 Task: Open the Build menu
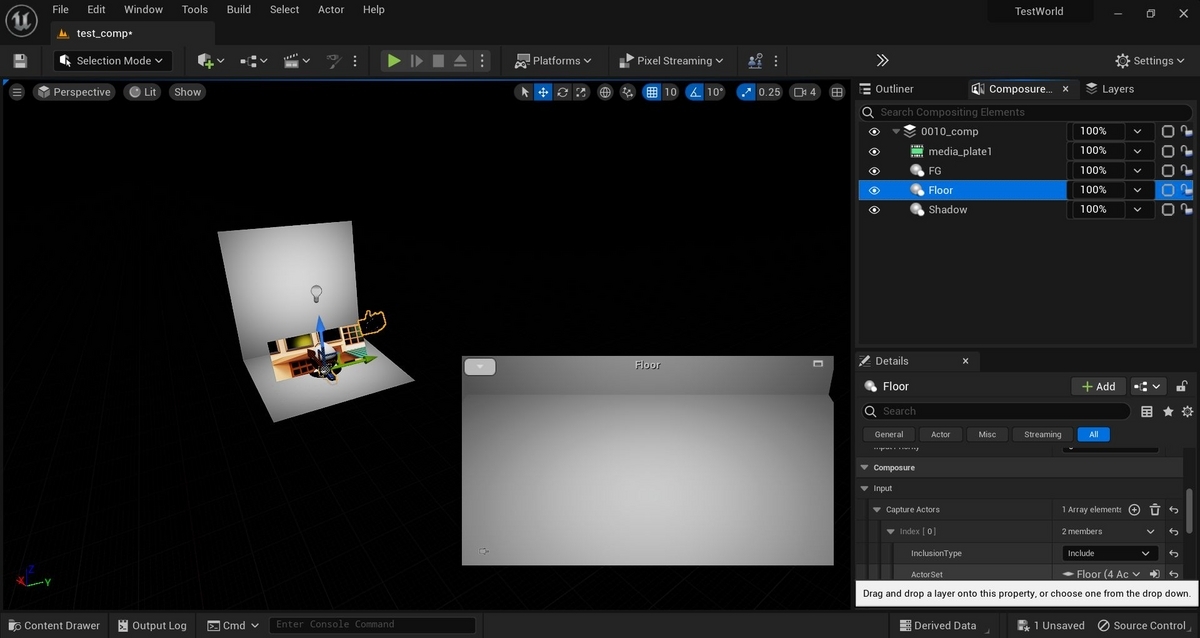tap(239, 10)
